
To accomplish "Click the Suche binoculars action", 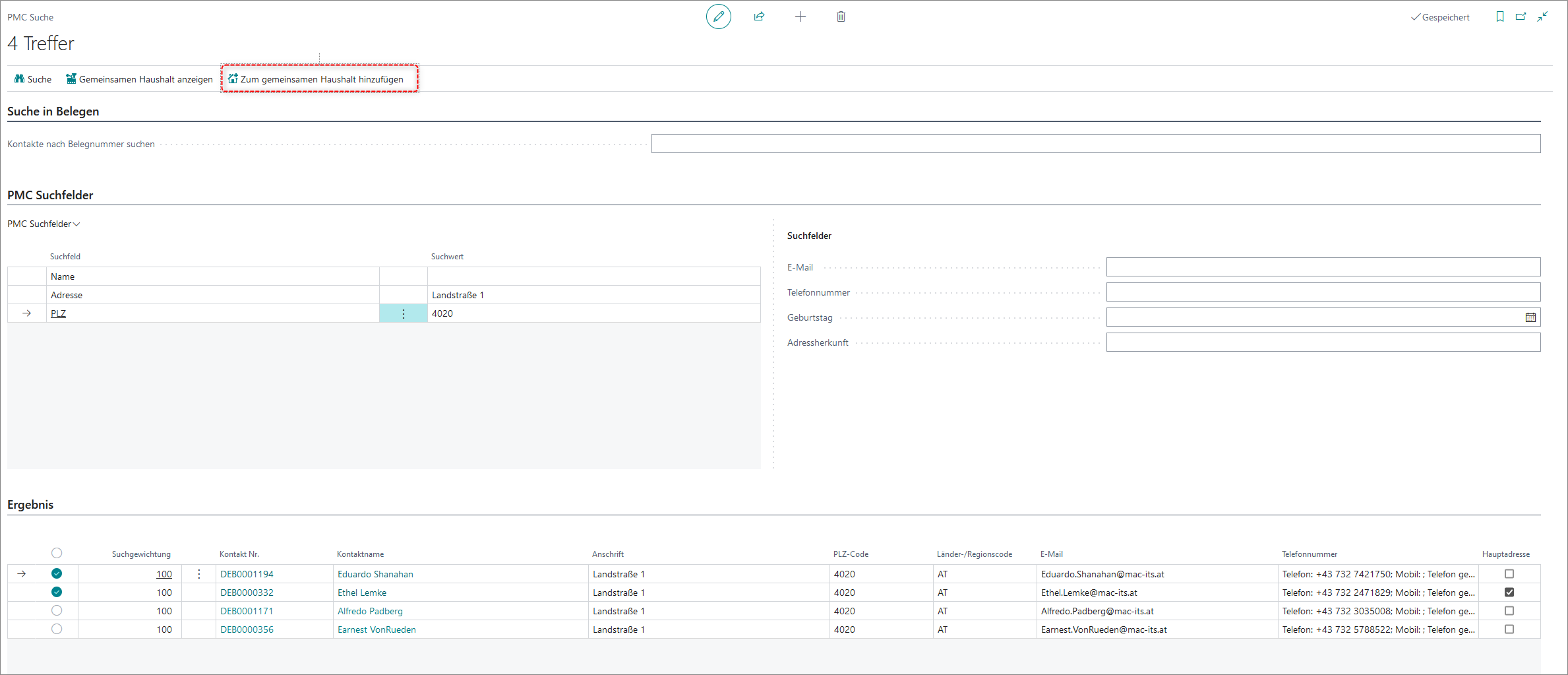I will 33,79.
